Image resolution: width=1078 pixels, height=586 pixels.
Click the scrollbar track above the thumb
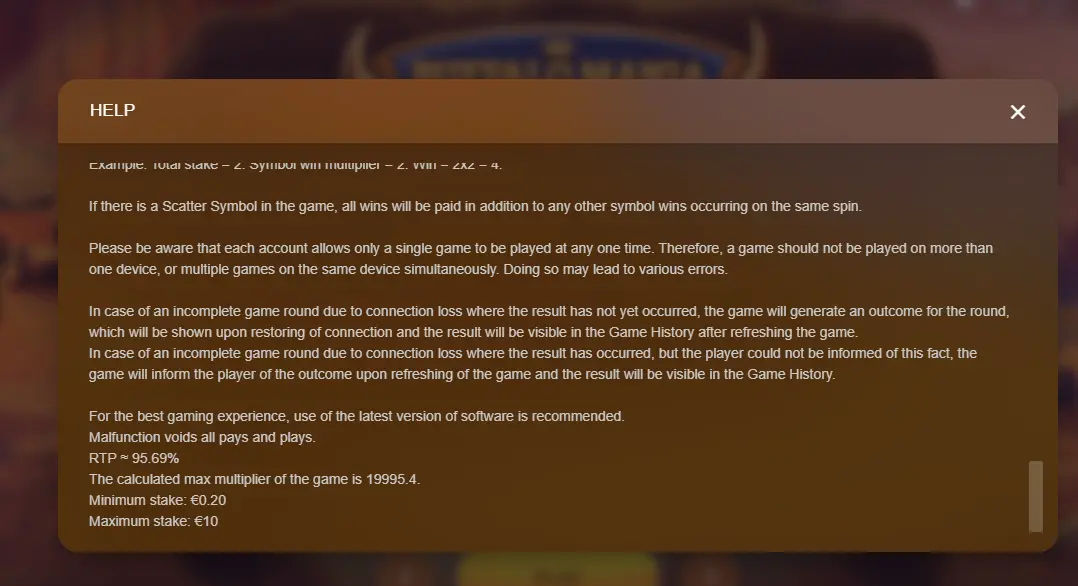click(x=1035, y=303)
